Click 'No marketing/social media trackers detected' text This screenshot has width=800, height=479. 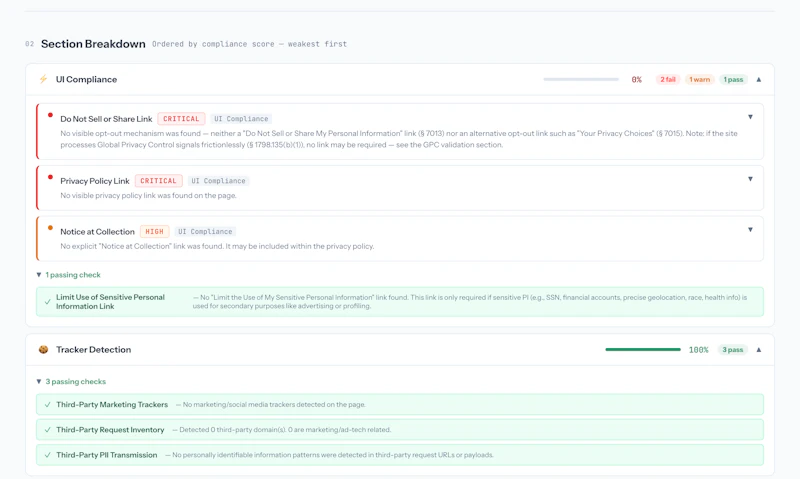(271, 405)
